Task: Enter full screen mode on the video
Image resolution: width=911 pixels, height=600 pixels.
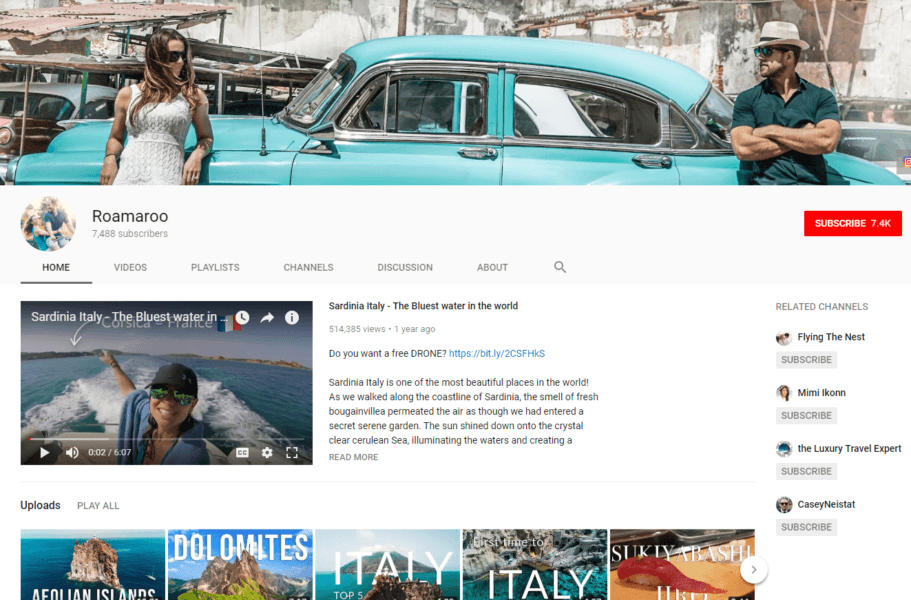Action: pyautogui.click(x=292, y=452)
